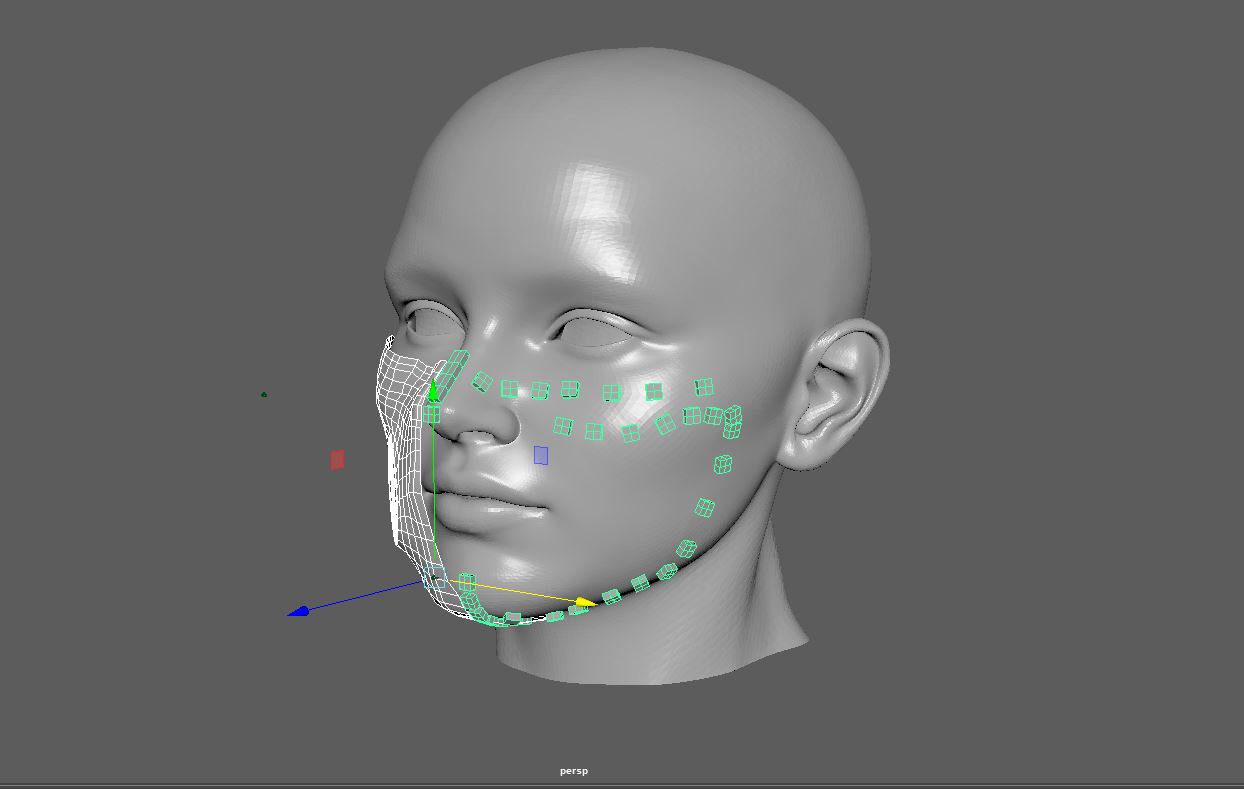The height and width of the screenshot is (789, 1244).
Task: Click the green Y-axis arrow tip of the manipulator
Action: tap(433, 391)
